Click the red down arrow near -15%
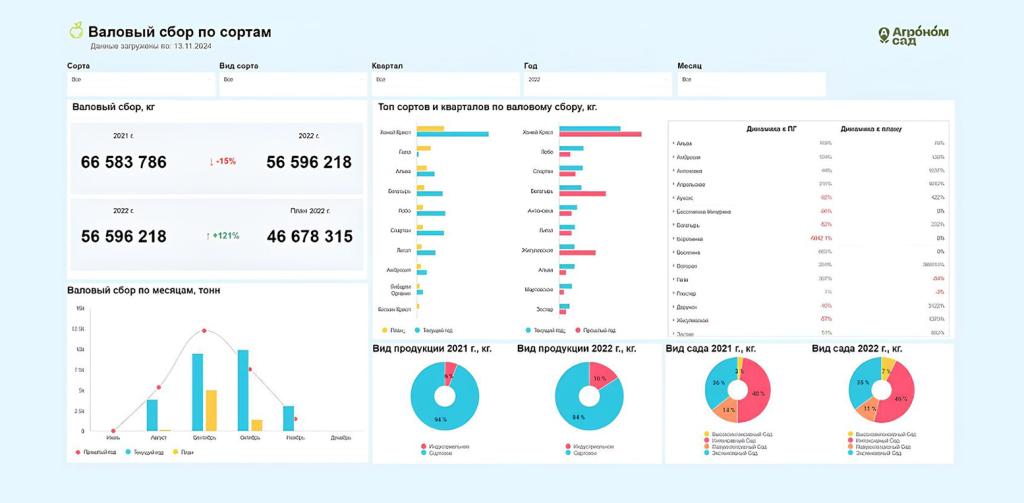This screenshot has width=1024, height=503. pos(212,162)
